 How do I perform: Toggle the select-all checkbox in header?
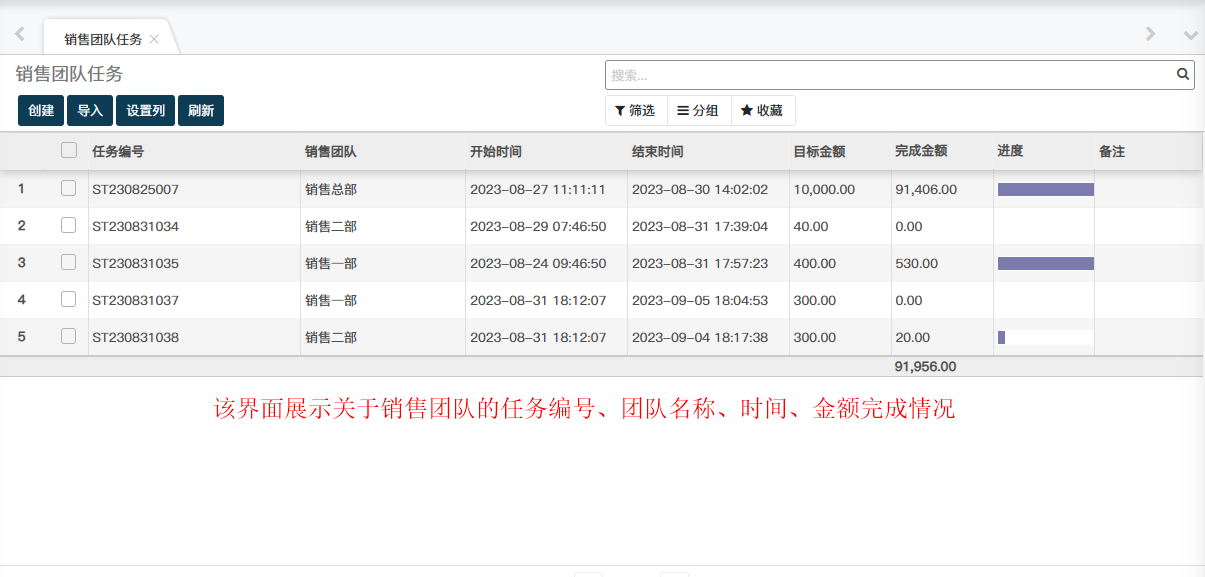(x=69, y=151)
